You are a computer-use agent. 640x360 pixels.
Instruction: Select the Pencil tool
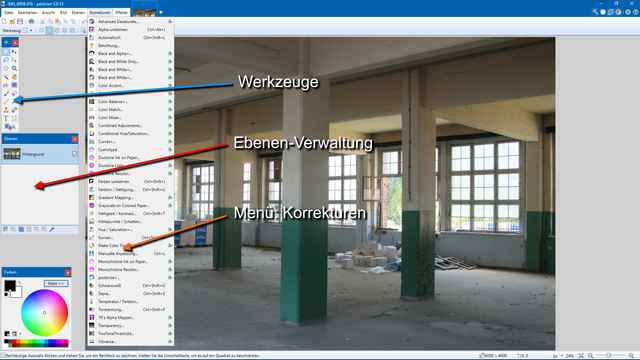click(6, 102)
